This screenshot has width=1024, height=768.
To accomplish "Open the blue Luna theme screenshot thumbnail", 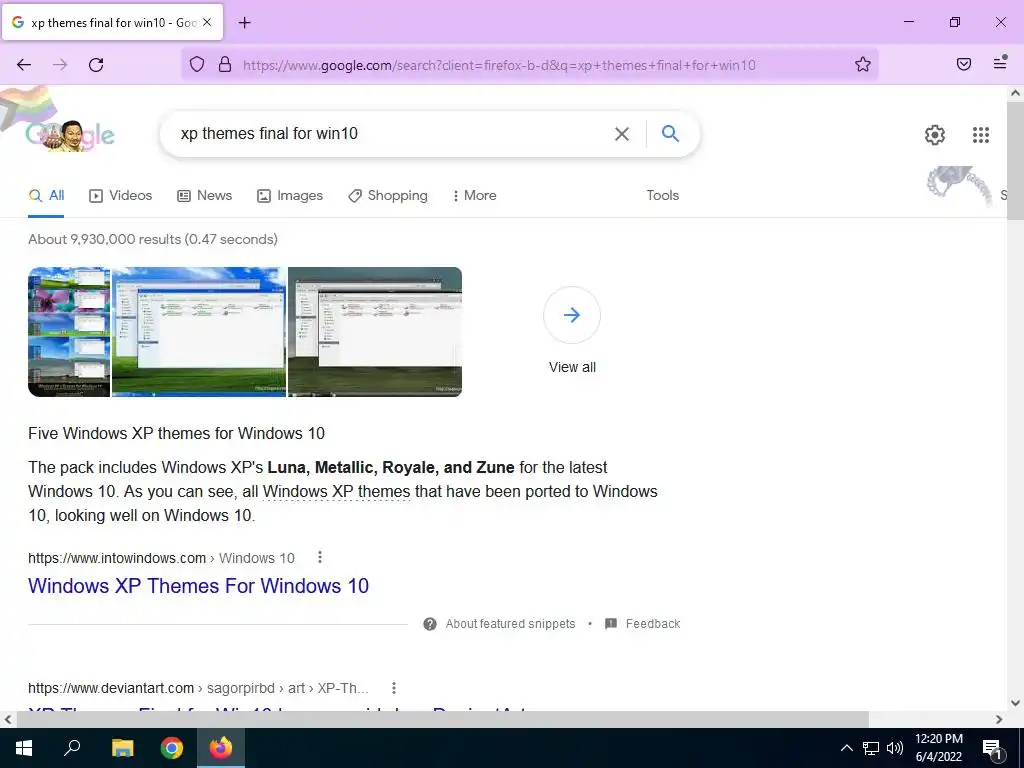I will [199, 332].
